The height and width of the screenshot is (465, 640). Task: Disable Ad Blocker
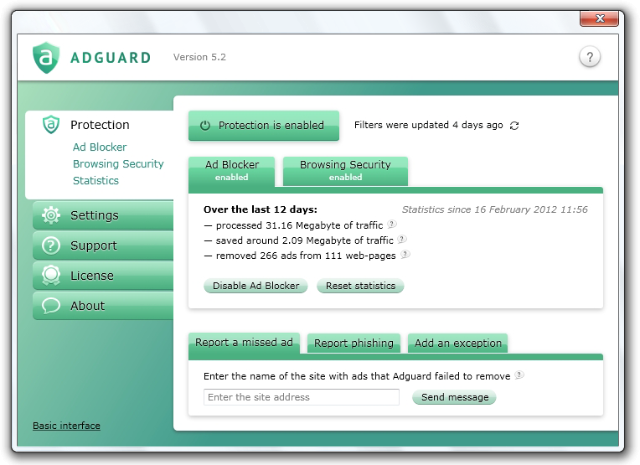pyautogui.click(x=256, y=286)
